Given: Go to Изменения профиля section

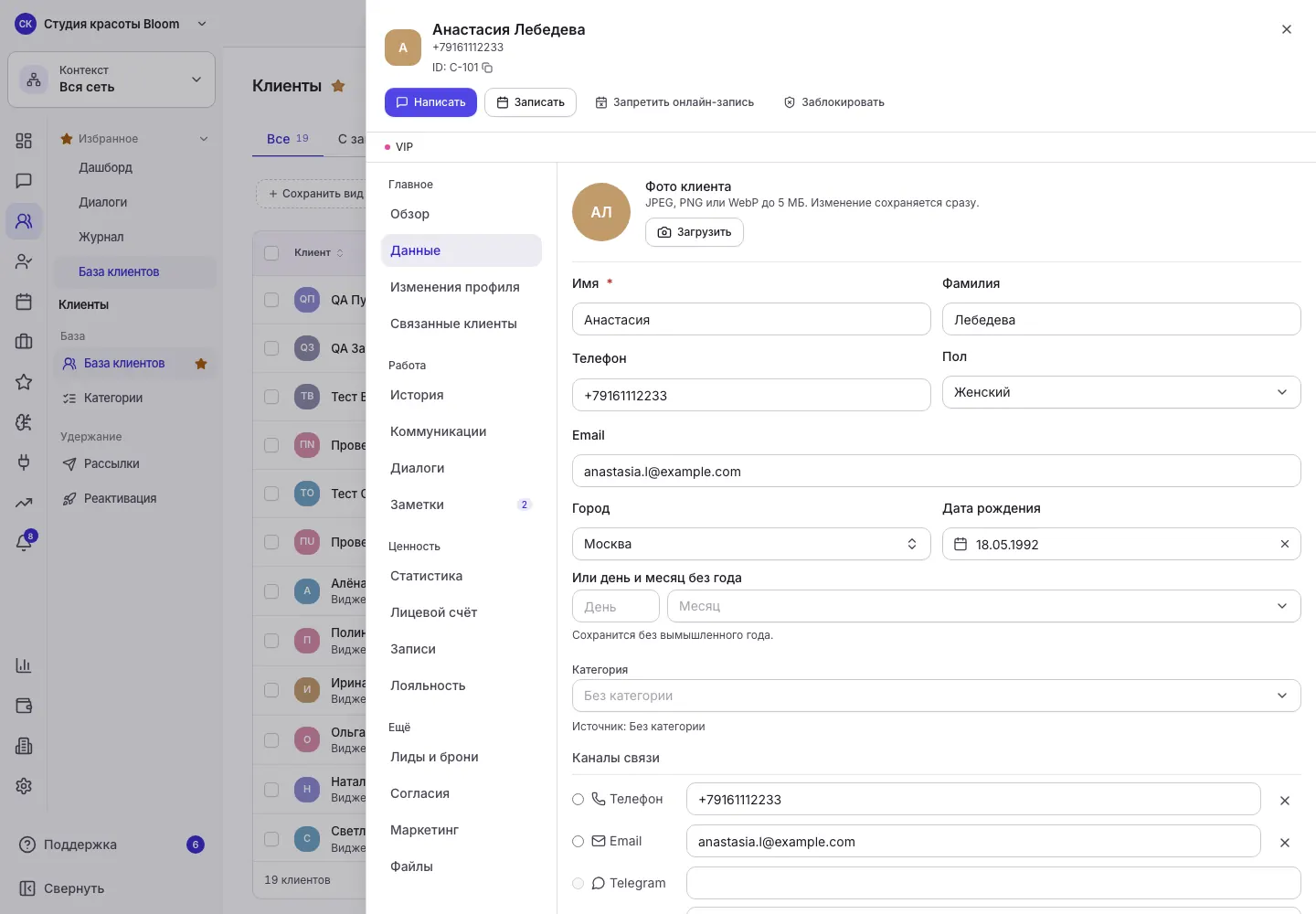Looking at the screenshot, I should point(462,287).
